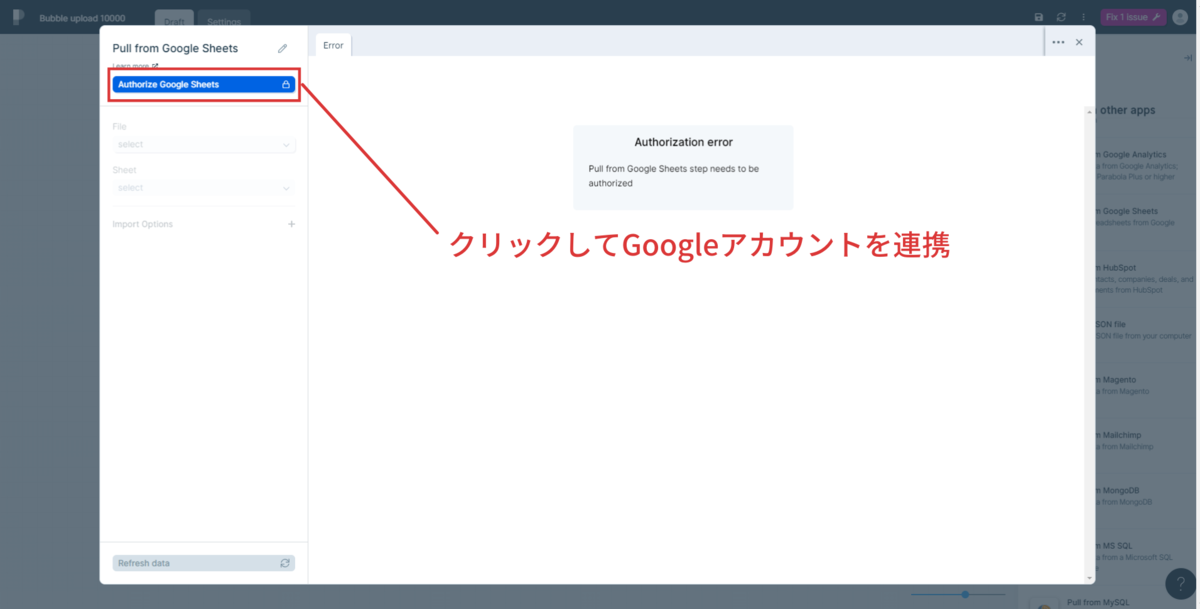Open the Learn more link
This screenshot has height=609, width=1200.
135,66
